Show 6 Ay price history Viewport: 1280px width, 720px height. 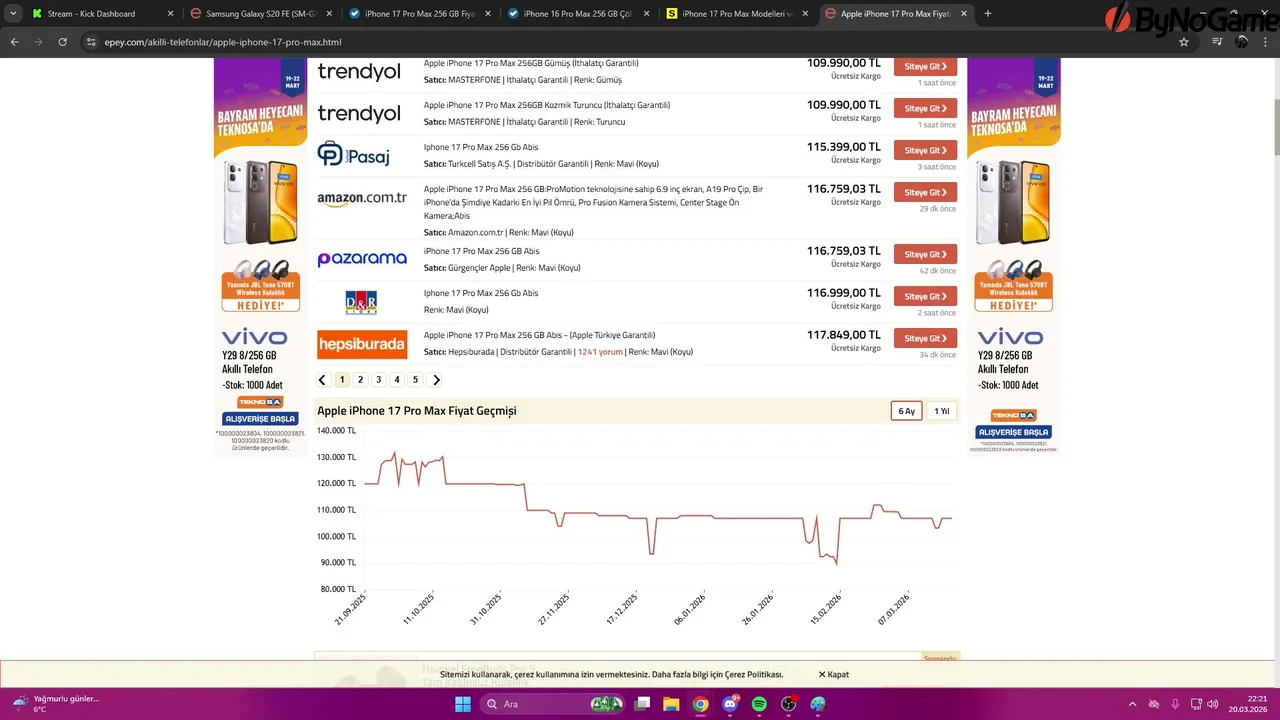point(906,411)
